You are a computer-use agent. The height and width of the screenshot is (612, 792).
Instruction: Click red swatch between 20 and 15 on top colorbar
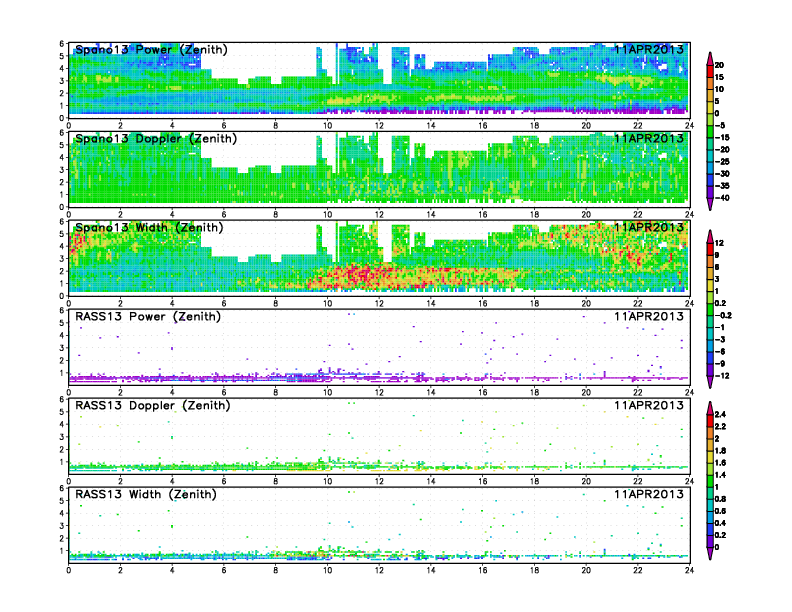(x=710, y=71)
